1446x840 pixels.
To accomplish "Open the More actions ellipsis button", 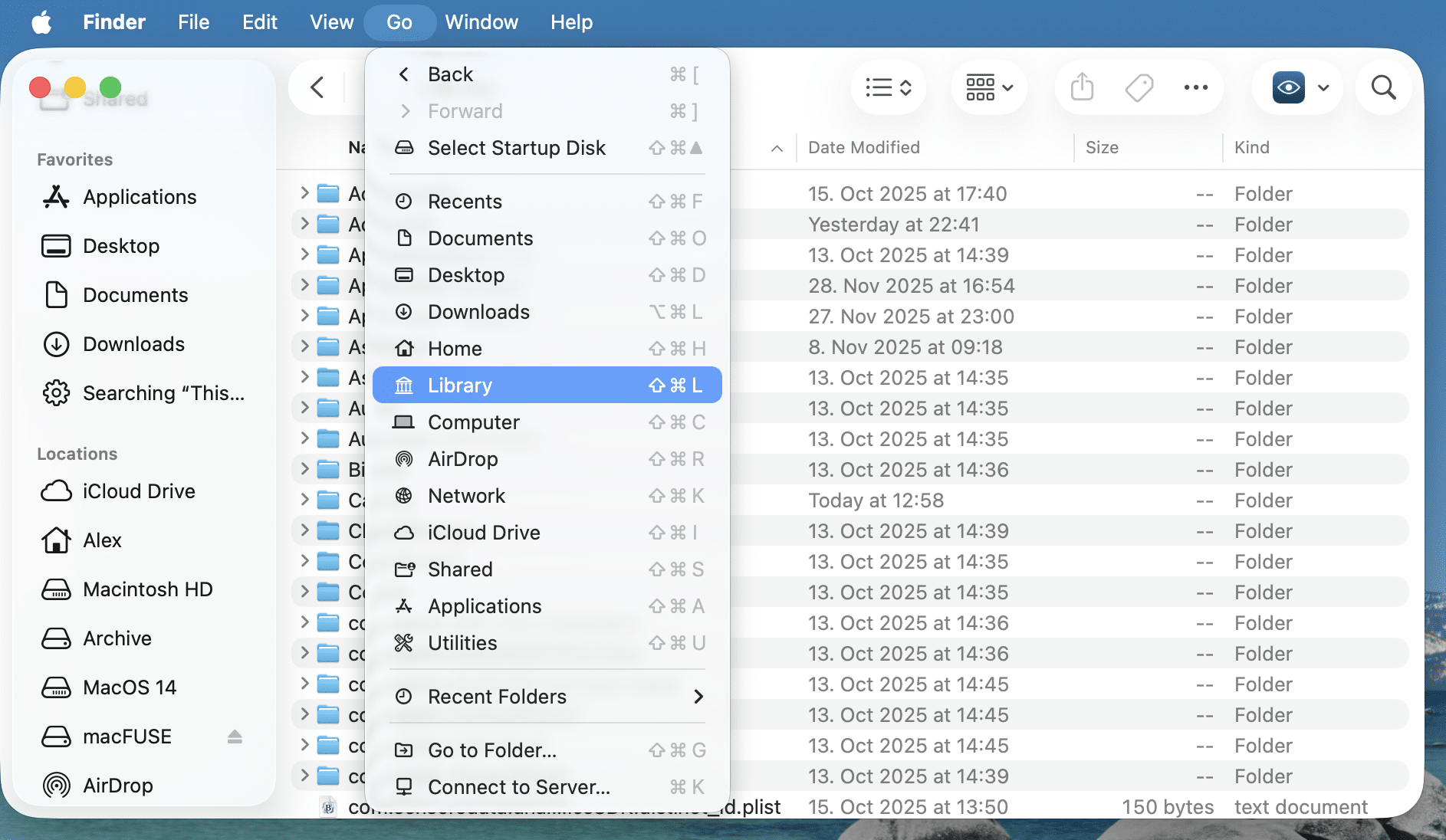I will click(x=1196, y=87).
